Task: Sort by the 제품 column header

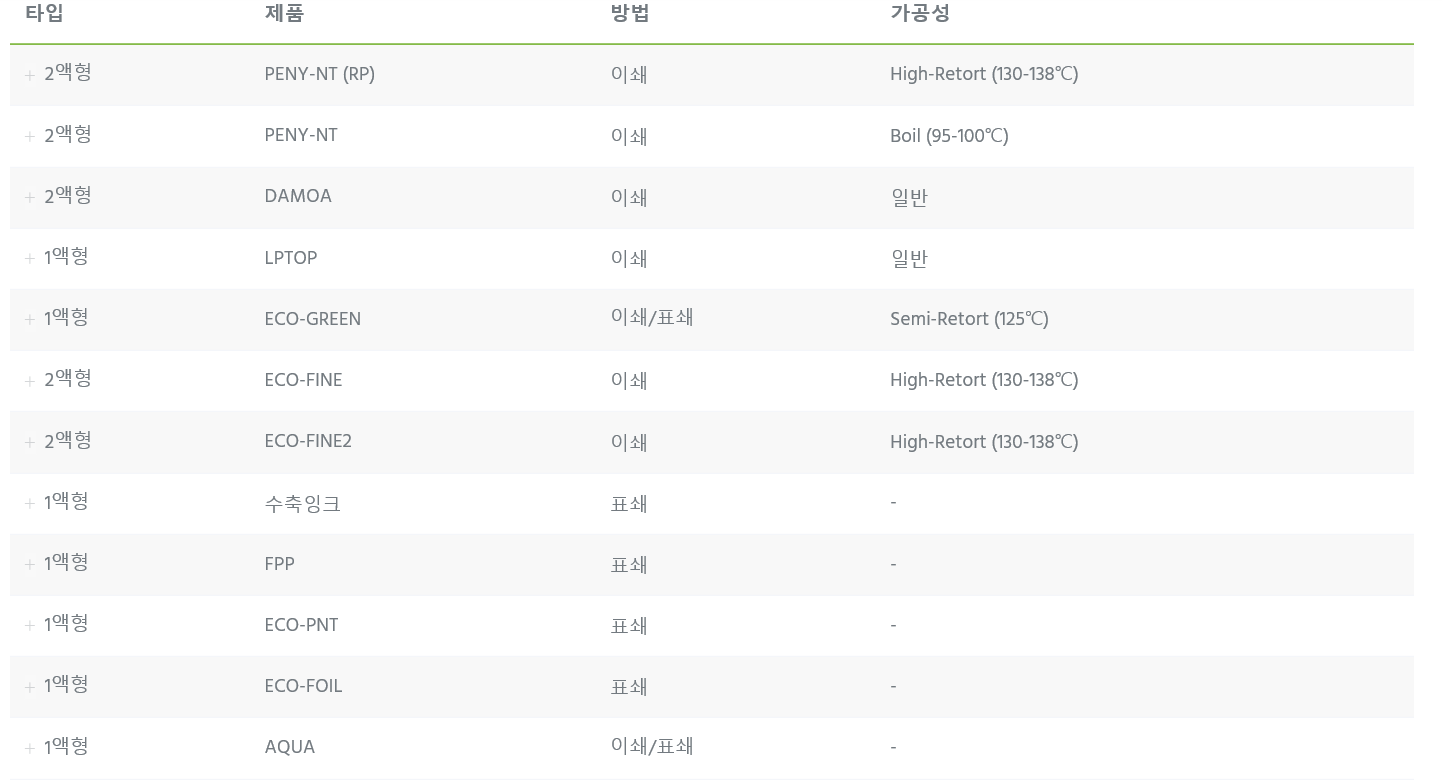Action: 284,13
